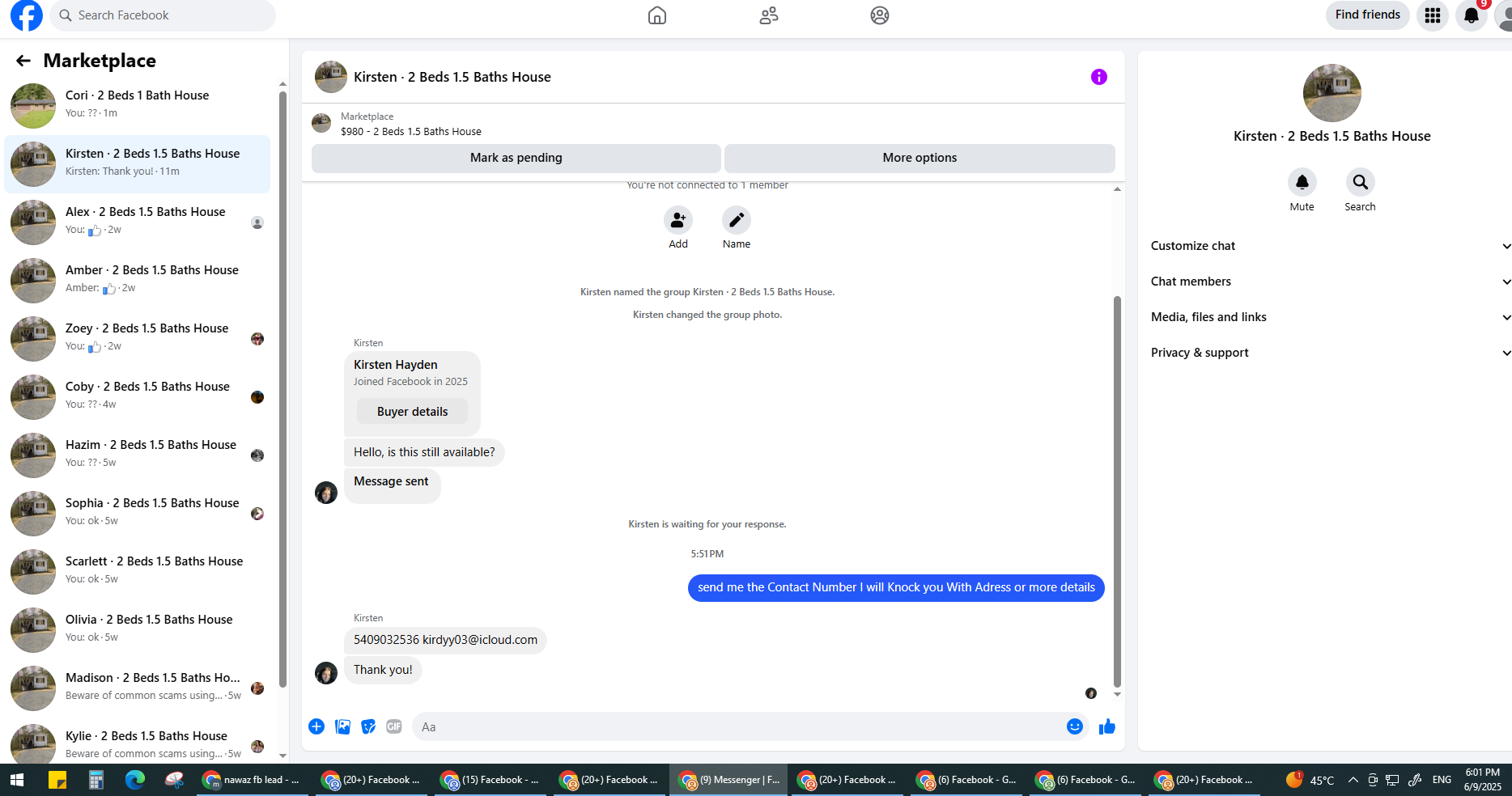Open the Friends icon in top navigation
The height and width of the screenshot is (796, 1512).
pyautogui.click(x=769, y=15)
